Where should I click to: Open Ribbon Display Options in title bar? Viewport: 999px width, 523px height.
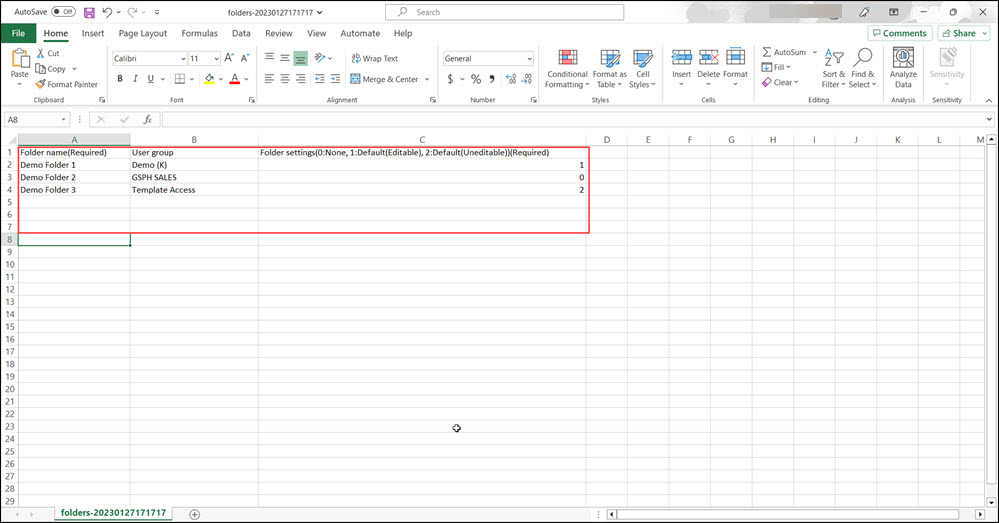894,12
